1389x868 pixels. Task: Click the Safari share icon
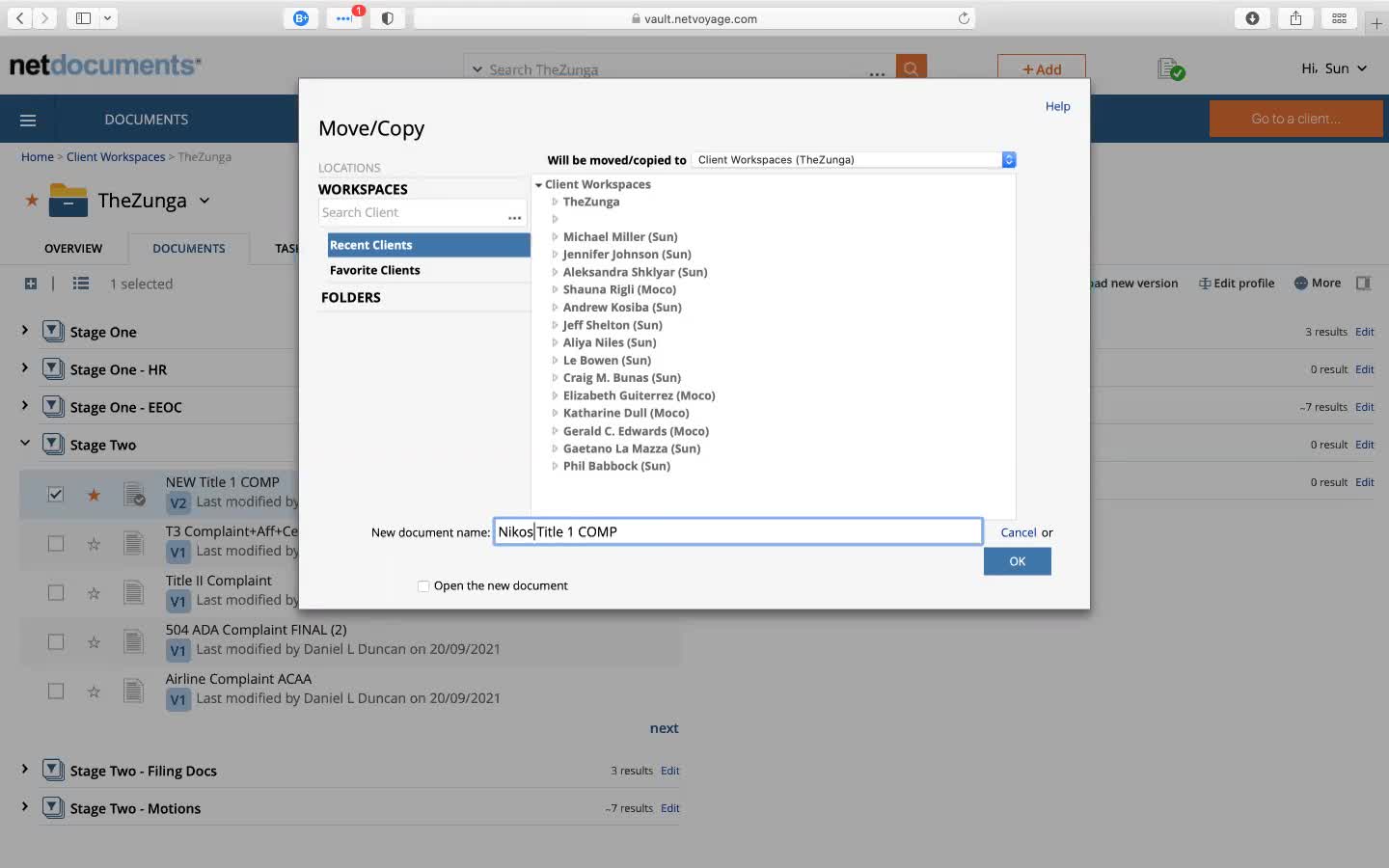(x=1295, y=18)
